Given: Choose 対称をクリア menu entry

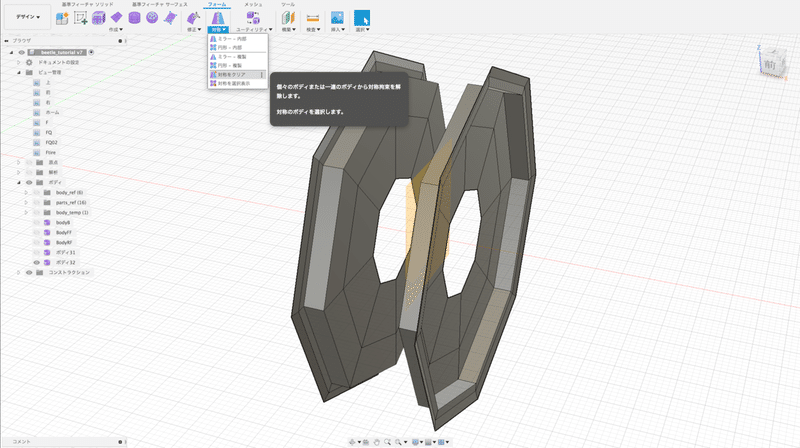Looking at the screenshot, I should point(238,74).
